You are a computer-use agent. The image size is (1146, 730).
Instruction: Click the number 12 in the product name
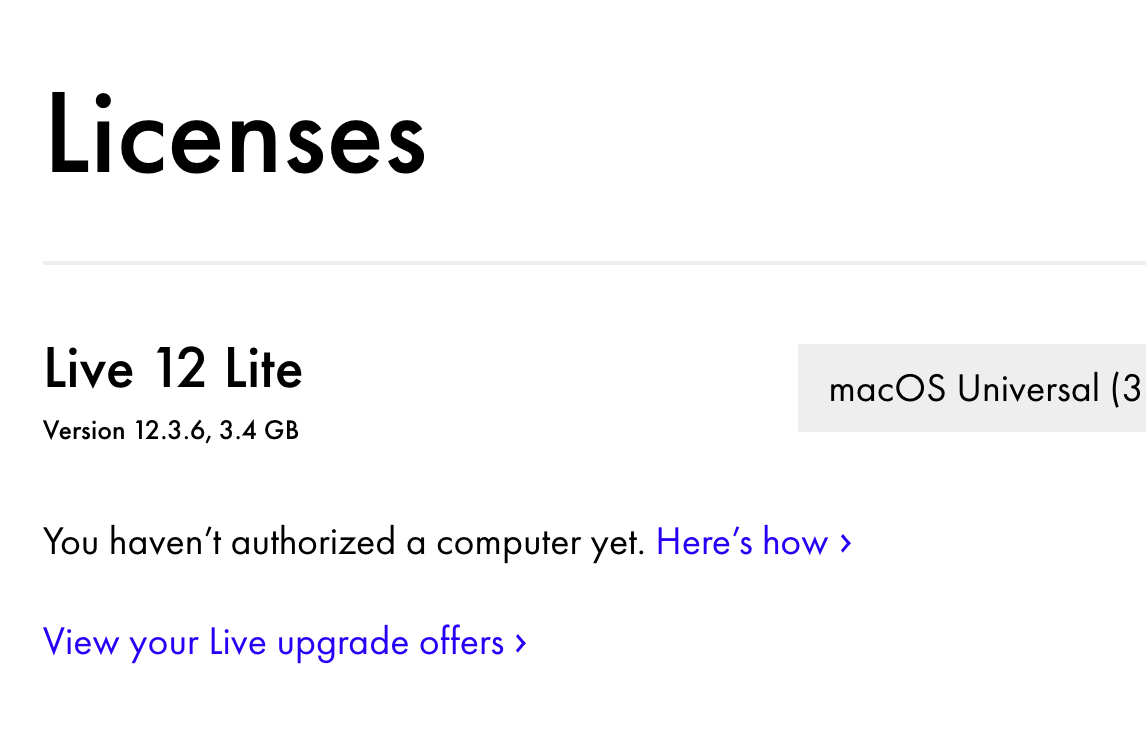pyautogui.click(x=181, y=368)
